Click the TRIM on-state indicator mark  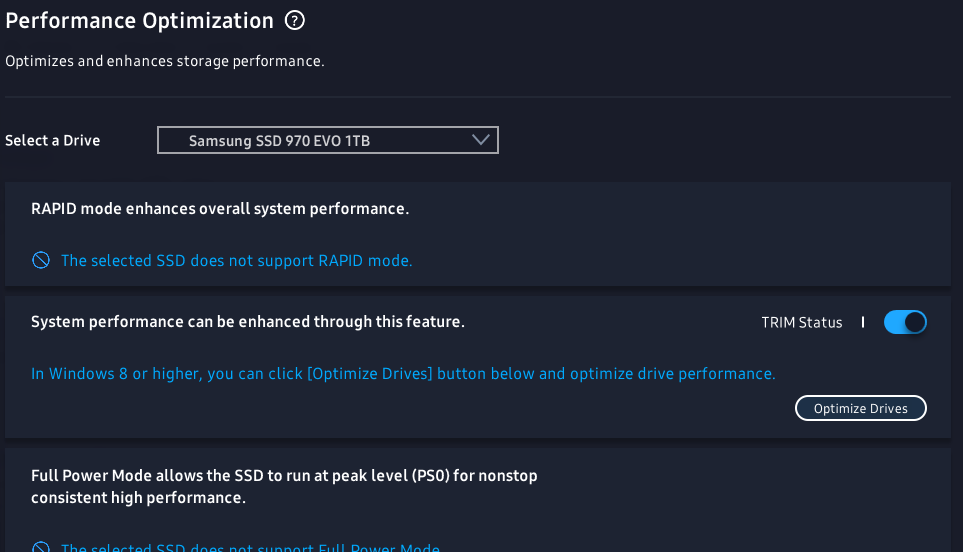[863, 322]
